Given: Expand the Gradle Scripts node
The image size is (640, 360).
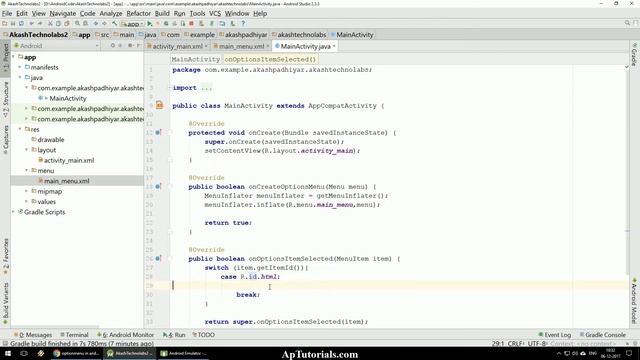Looking at the screenshot, I should click(x=13, y=212).
